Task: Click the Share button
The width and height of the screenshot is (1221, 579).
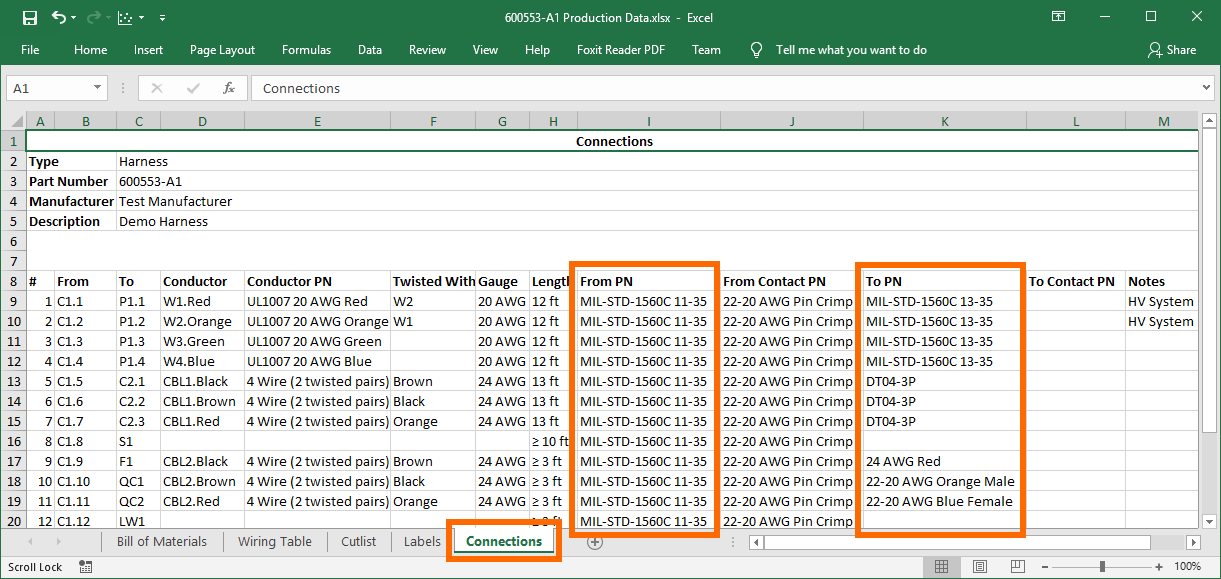Action: (1172, 50)
